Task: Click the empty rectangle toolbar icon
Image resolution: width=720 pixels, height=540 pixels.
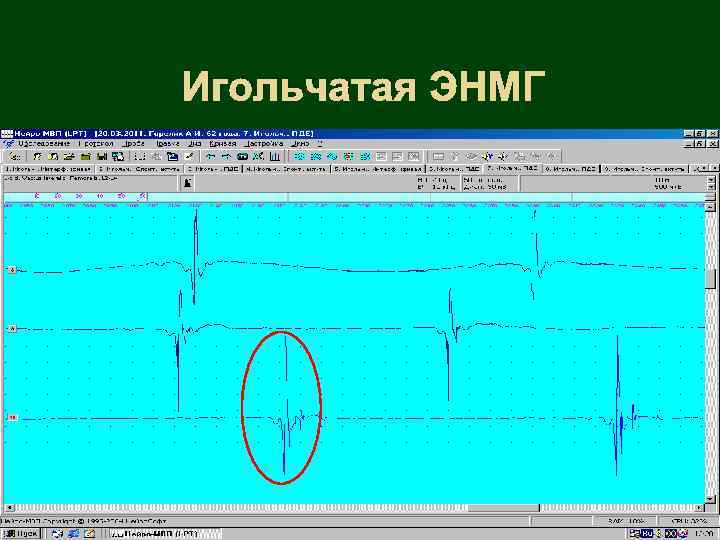Action: [439, 157]
